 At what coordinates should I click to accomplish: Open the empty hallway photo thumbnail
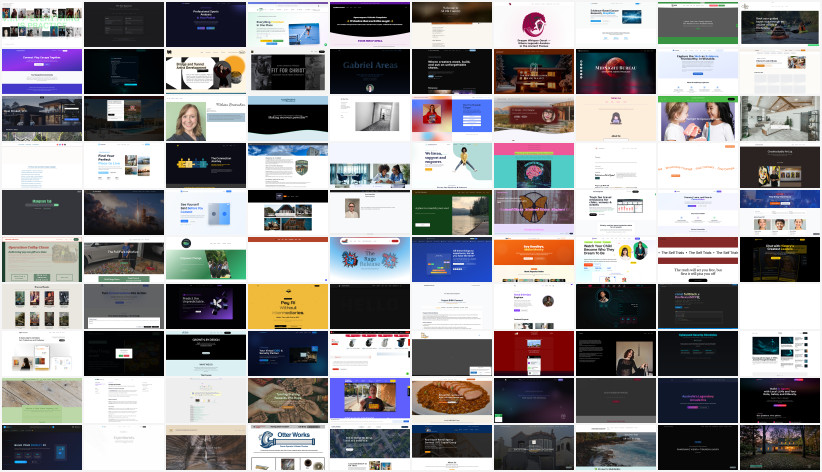point(370,119)
